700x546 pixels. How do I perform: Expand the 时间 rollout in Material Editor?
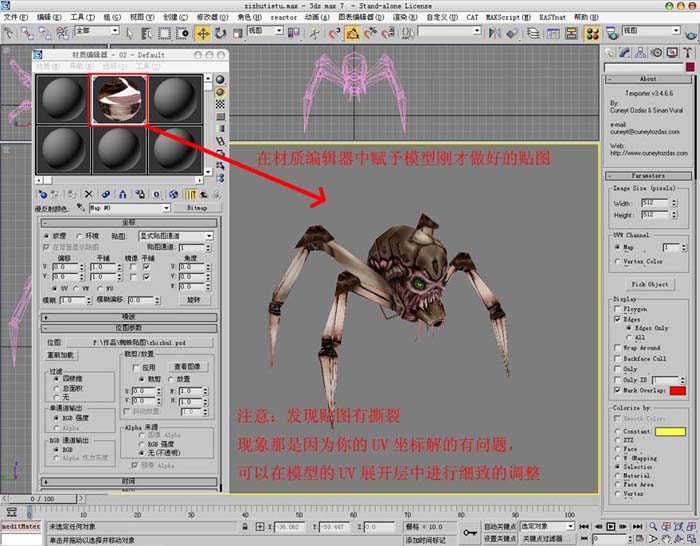coord(129,482)
